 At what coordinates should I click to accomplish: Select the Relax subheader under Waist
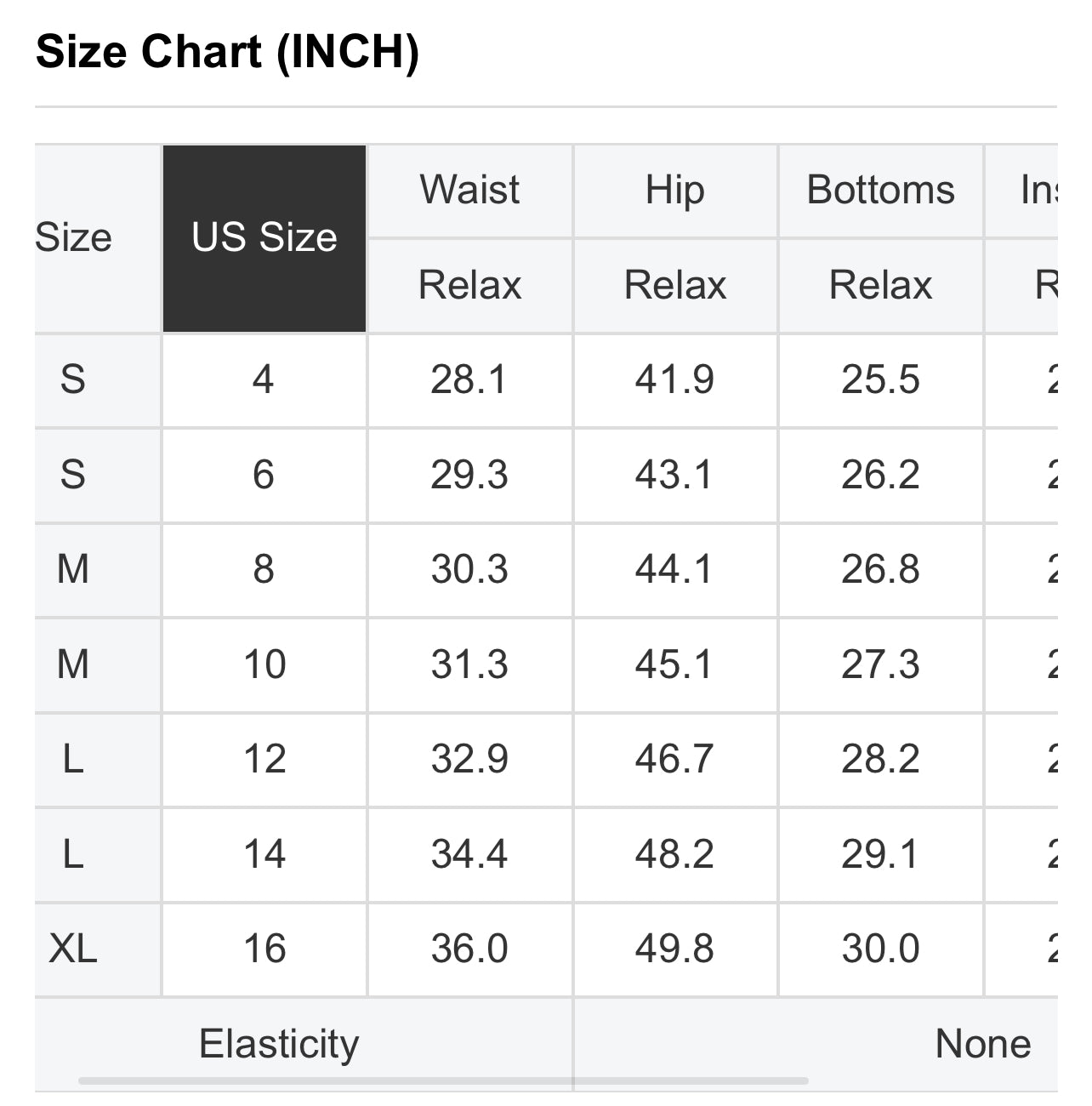469,285
